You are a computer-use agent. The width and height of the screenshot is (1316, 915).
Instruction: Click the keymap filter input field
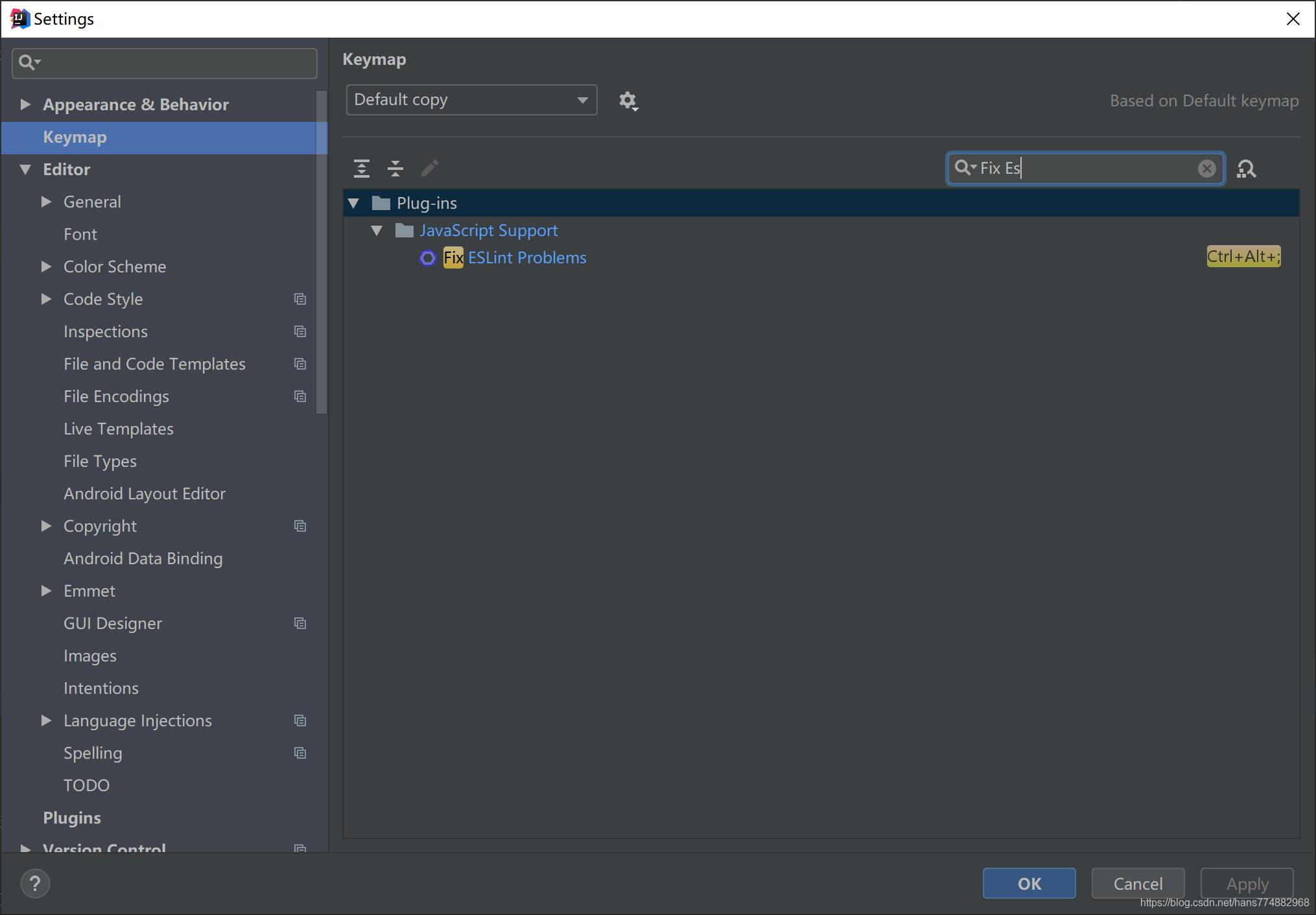click(1086, 169)
